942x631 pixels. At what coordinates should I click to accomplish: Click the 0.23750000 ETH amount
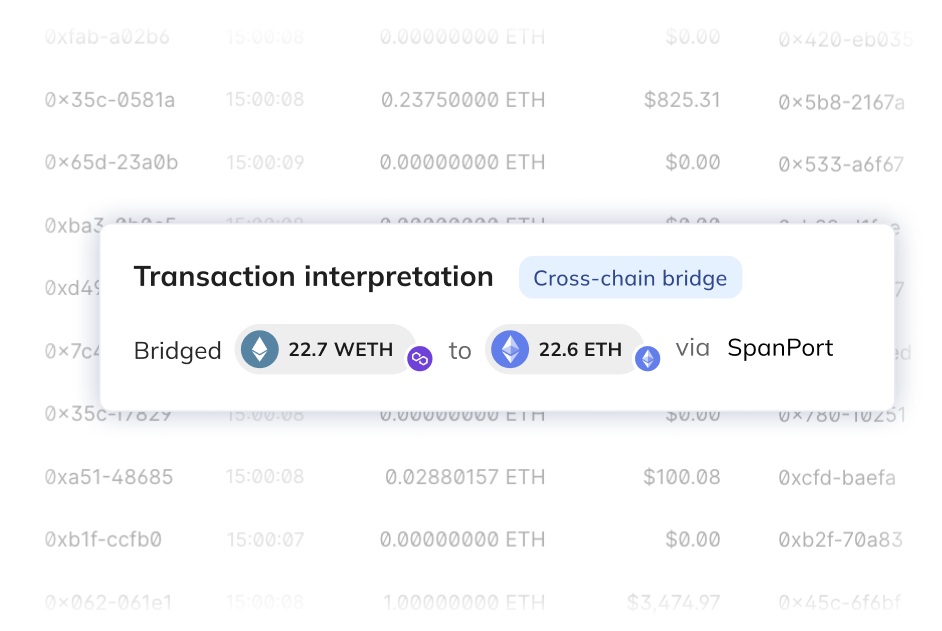[x=463, y=100]
